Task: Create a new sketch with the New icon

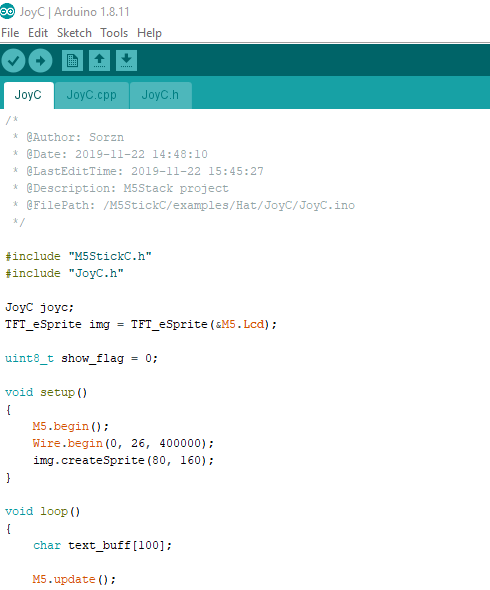Action: tap(72, 60)
